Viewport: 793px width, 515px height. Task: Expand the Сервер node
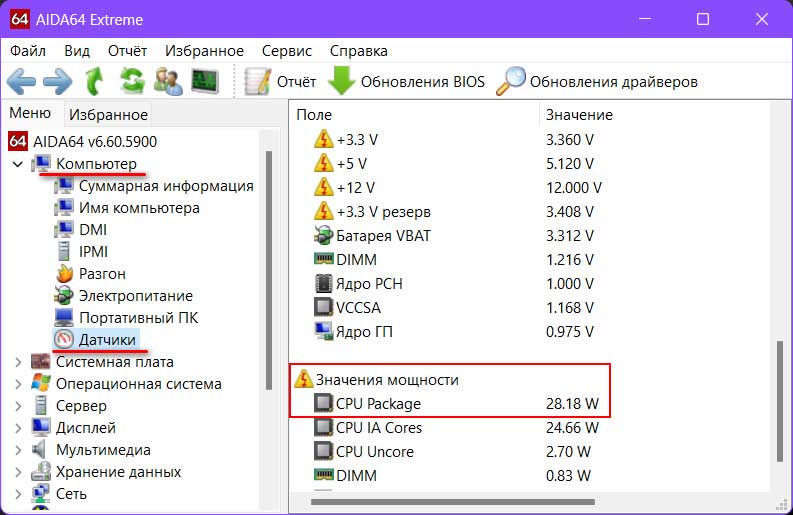coord(18,406)
